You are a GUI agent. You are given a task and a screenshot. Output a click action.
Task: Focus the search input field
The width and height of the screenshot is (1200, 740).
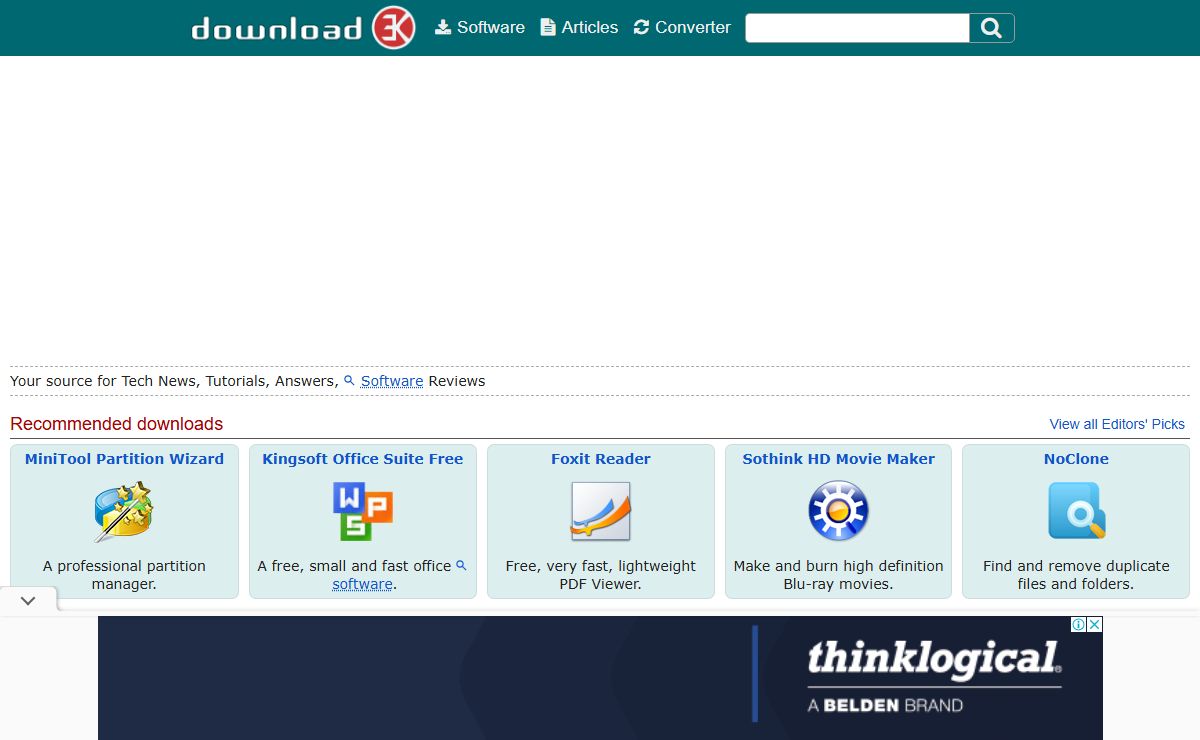pos(857,28)
